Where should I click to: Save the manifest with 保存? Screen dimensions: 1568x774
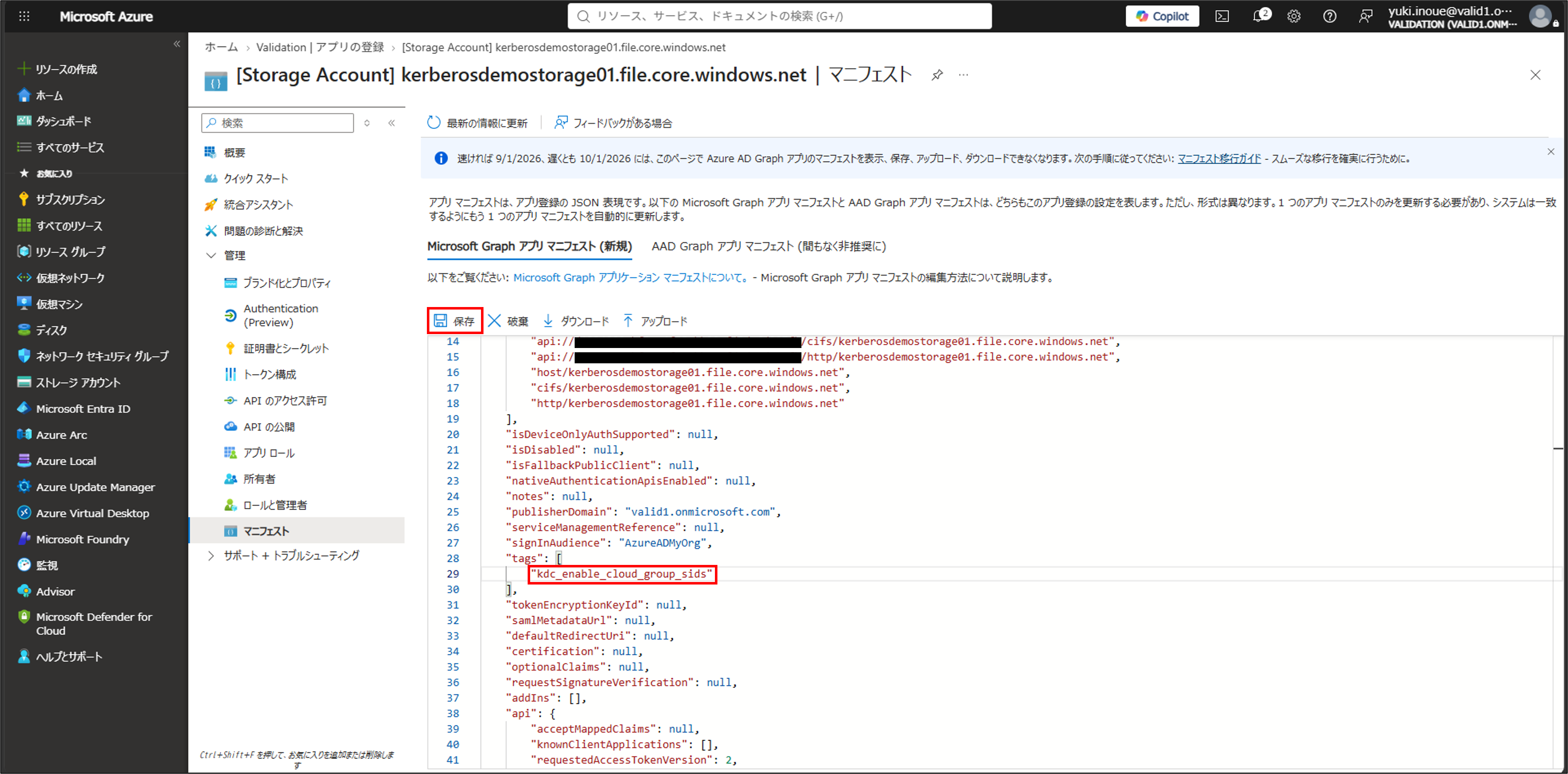pos(455,321)
